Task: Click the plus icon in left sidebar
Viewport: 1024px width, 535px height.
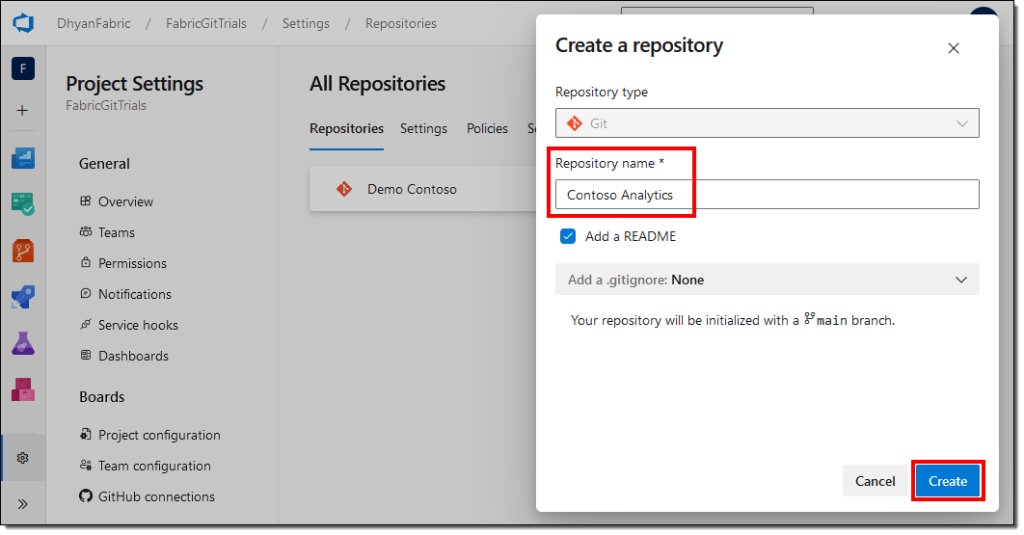Action: [23, 110]
